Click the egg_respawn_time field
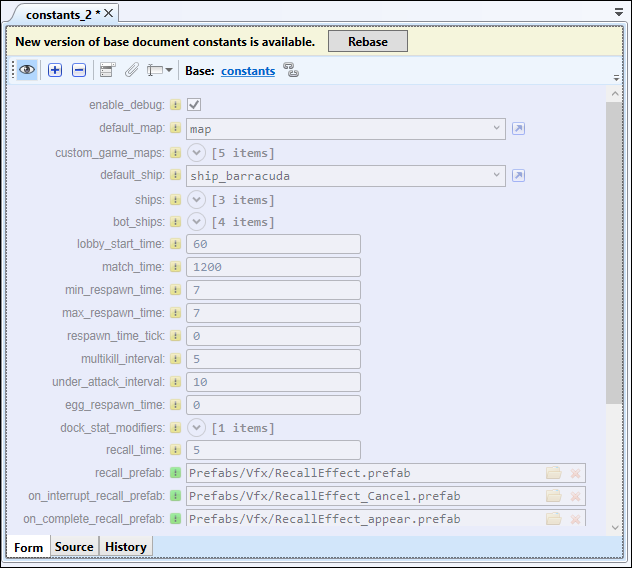The width and height of the screenshot is (632, 568). pyautogui.click(x=273, y=405)
